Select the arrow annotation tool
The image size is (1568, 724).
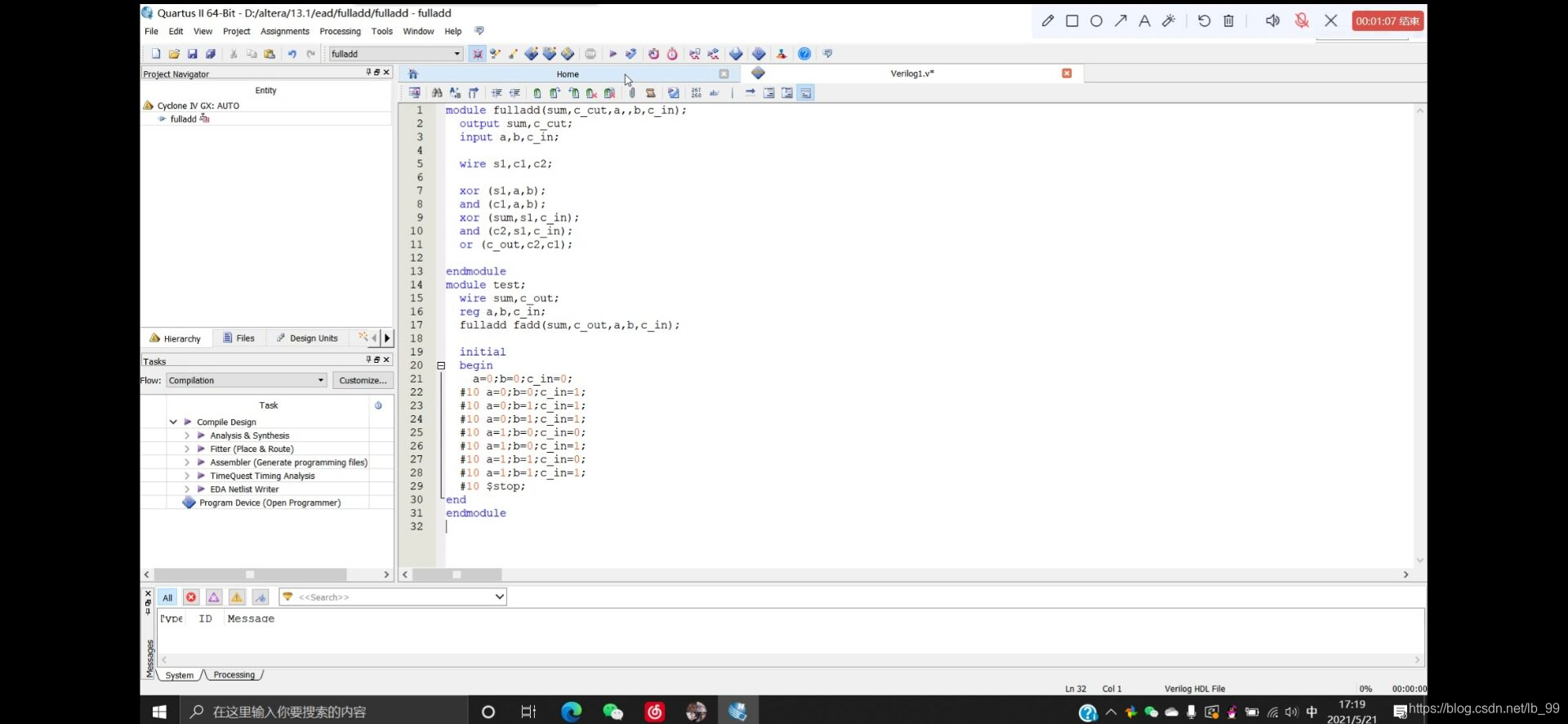point(1120,21)
